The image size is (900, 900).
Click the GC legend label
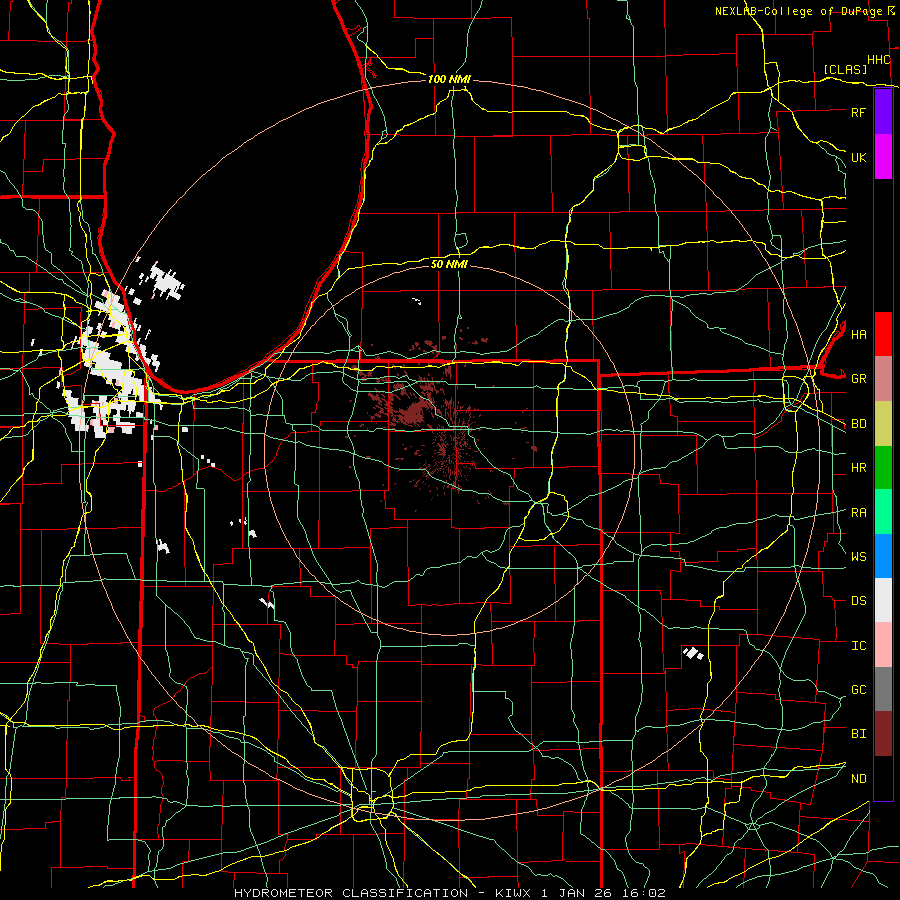(858, 690)
